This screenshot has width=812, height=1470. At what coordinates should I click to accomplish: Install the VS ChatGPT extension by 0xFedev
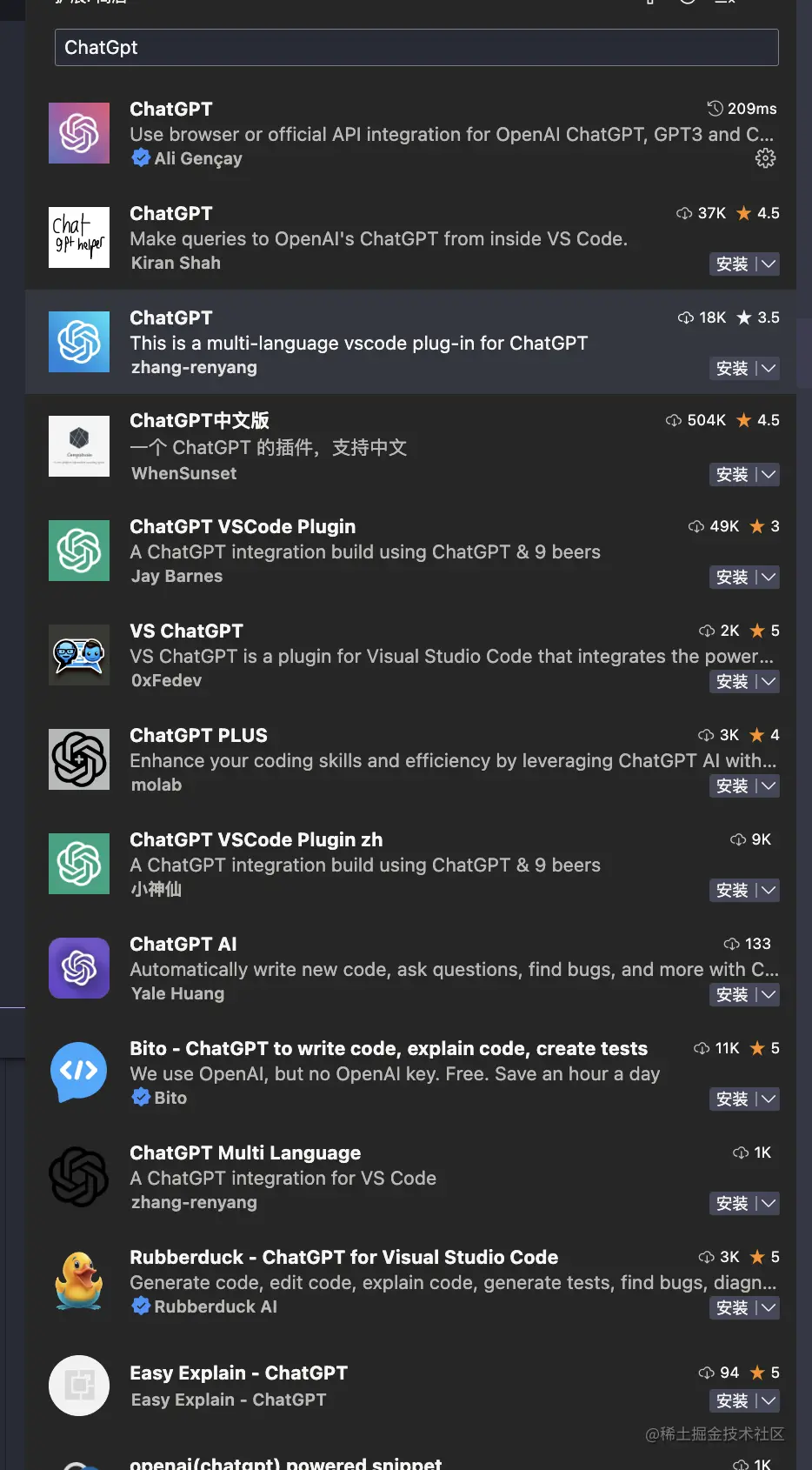tap(732, 682)
